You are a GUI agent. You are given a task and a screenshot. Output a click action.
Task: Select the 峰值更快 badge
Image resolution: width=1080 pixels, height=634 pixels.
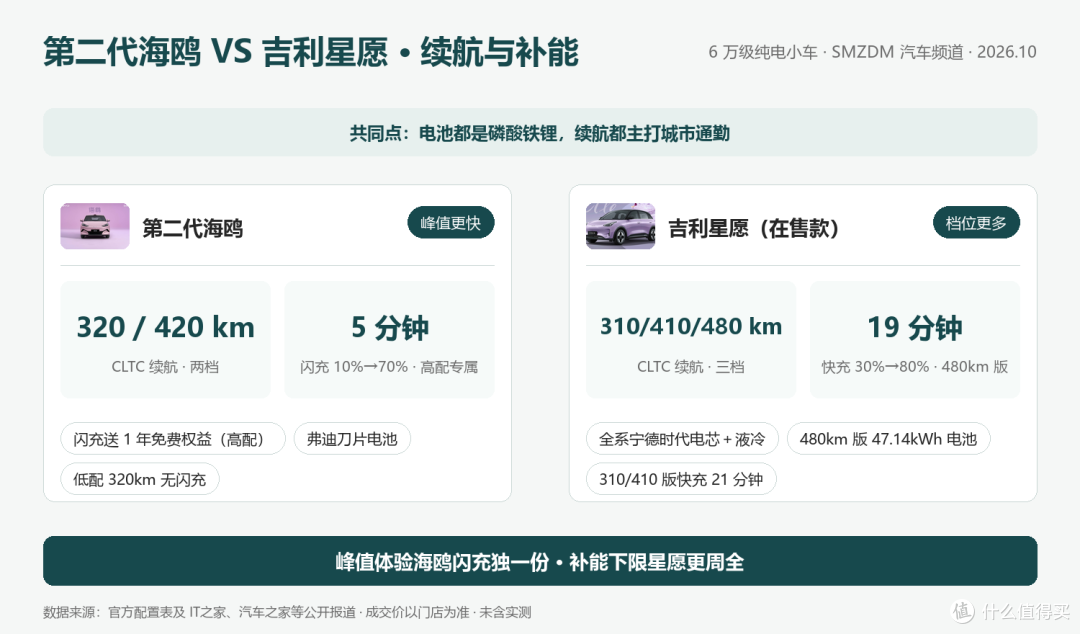coord(451,223)
